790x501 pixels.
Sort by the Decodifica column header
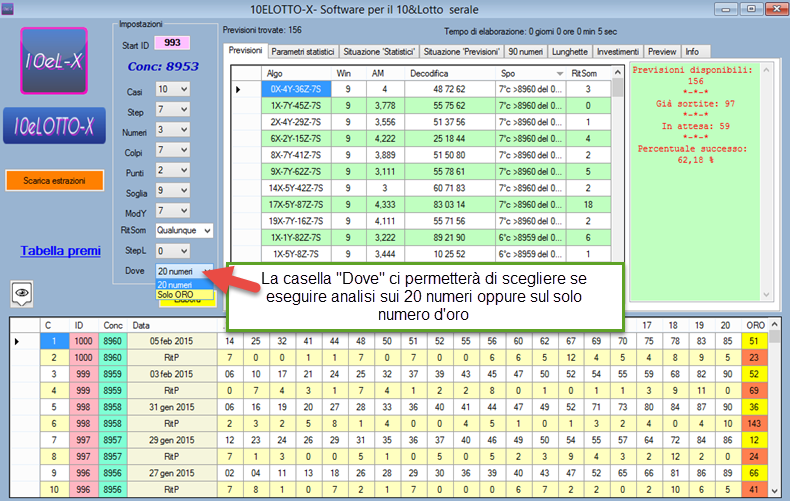coord(449,74)
